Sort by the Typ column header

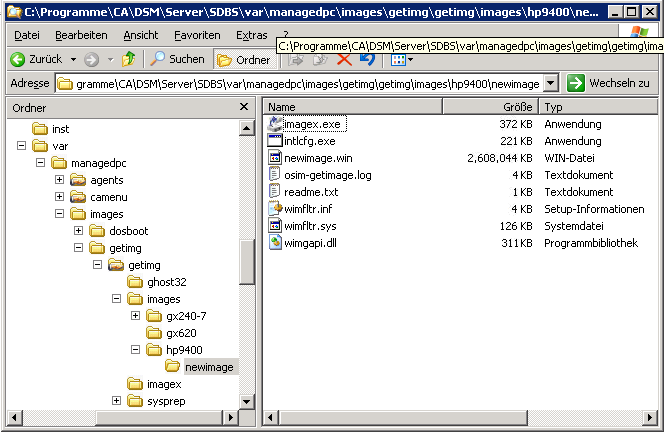coord(598,107)
